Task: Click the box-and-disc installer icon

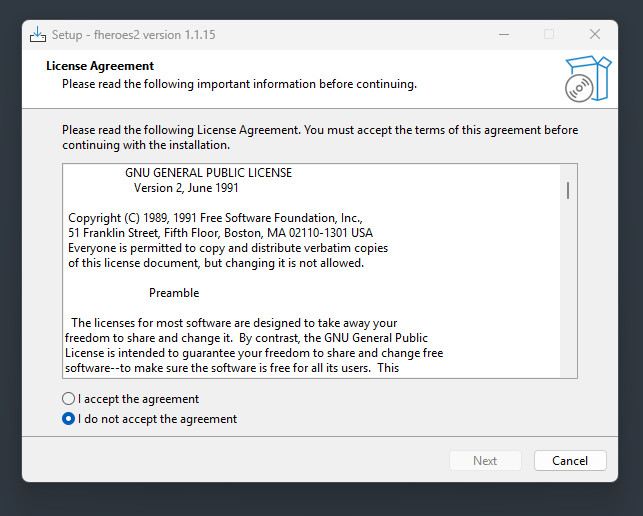Action: click(x=588, y=79)
